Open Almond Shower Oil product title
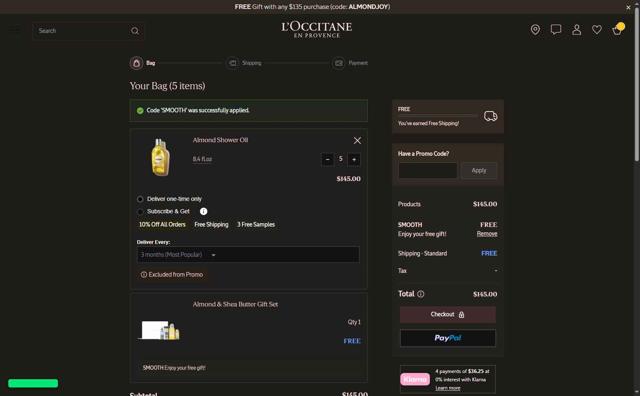This screenshot has height=396, width=640. [220, 140]
